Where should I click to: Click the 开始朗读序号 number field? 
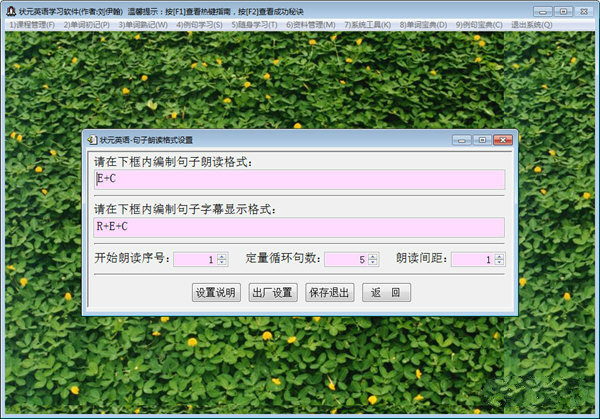click(195, 259)
